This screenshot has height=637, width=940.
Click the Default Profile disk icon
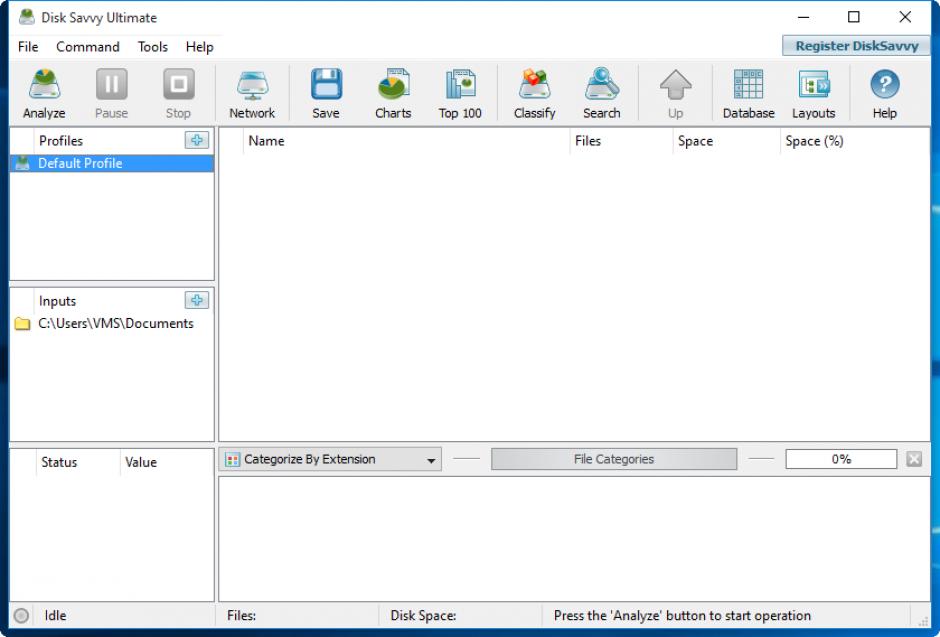point(22,164)
